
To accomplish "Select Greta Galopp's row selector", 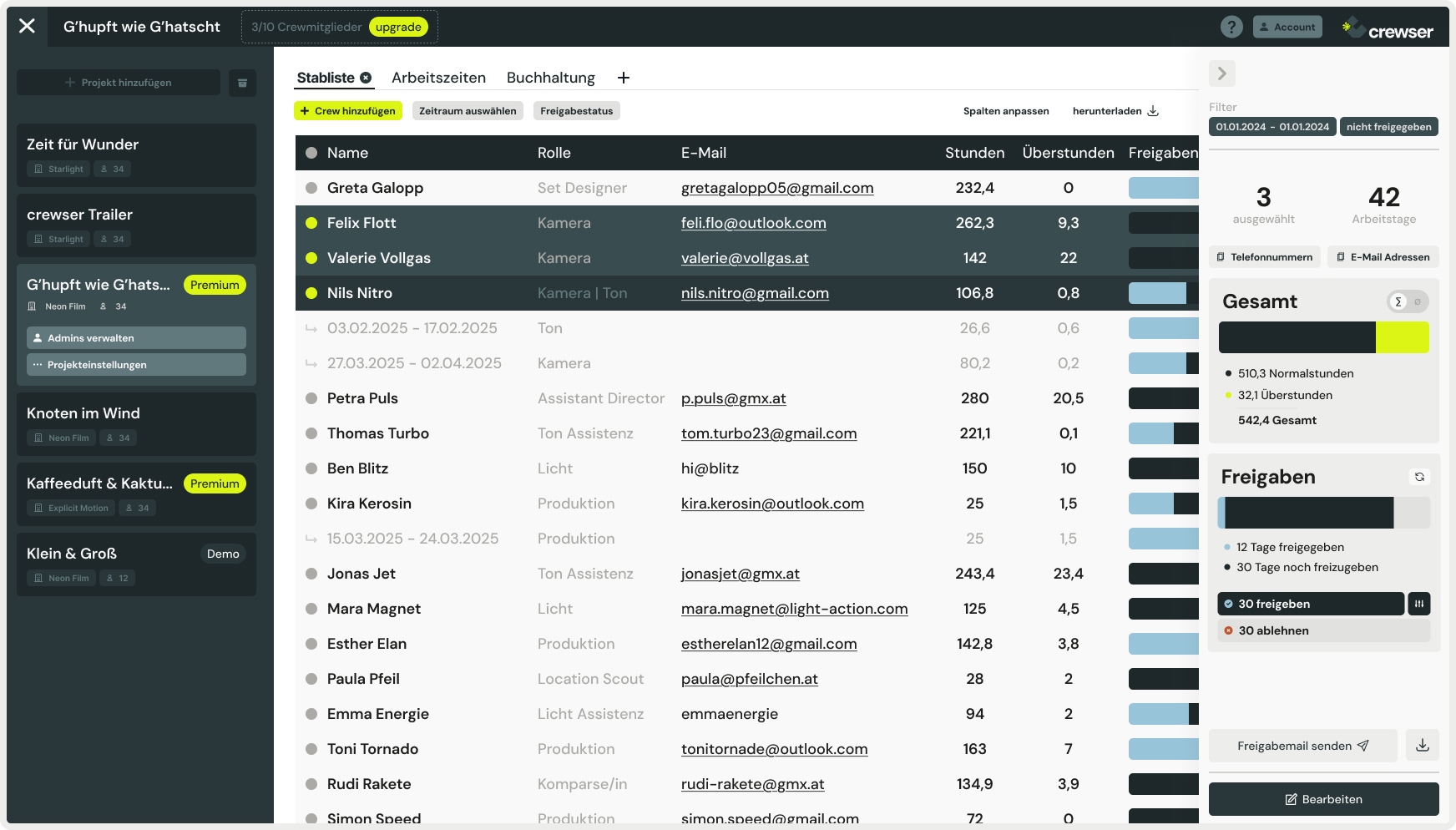I will [x=311, y=188].
